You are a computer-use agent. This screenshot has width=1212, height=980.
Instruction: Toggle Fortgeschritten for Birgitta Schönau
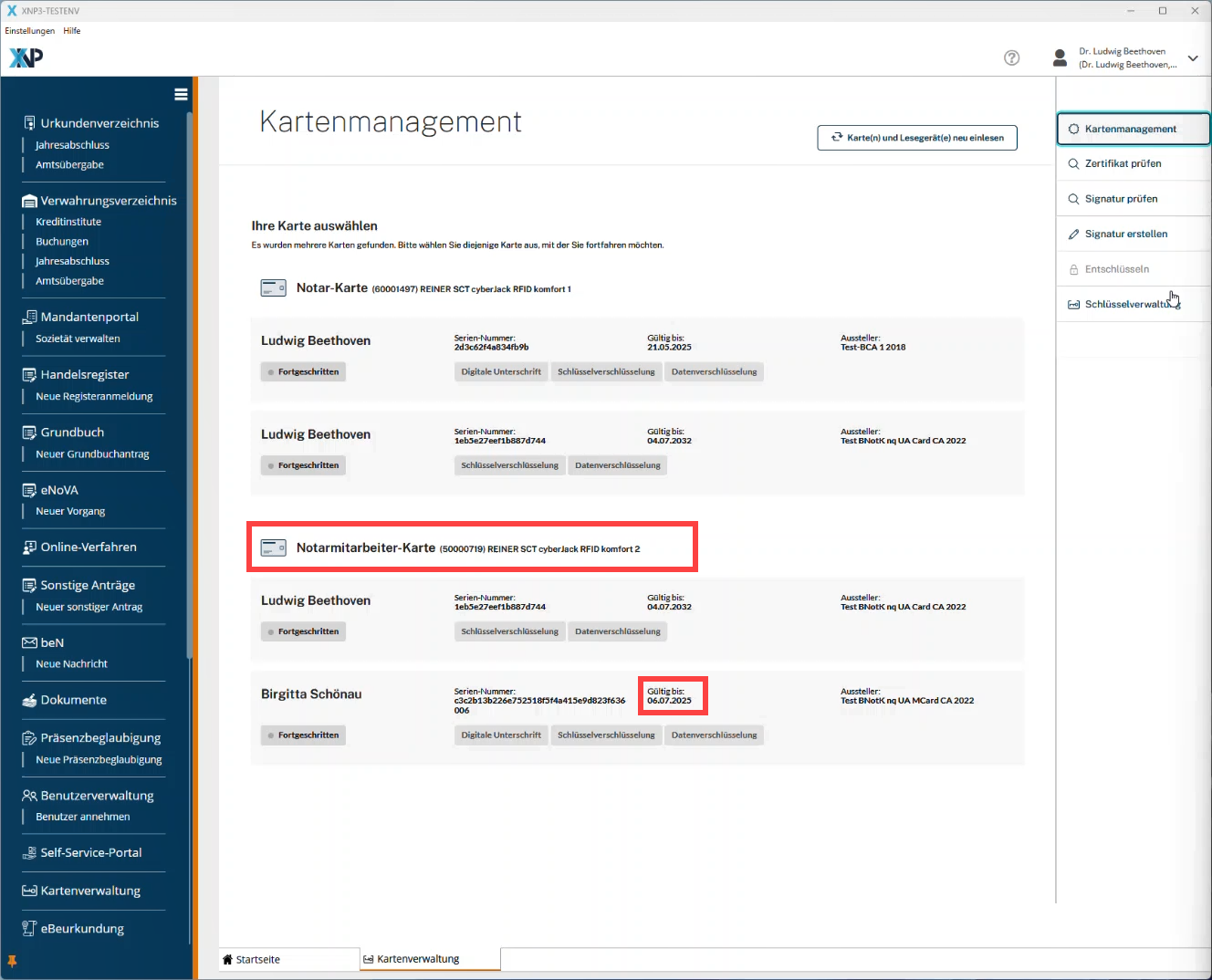tap(303, 735)
